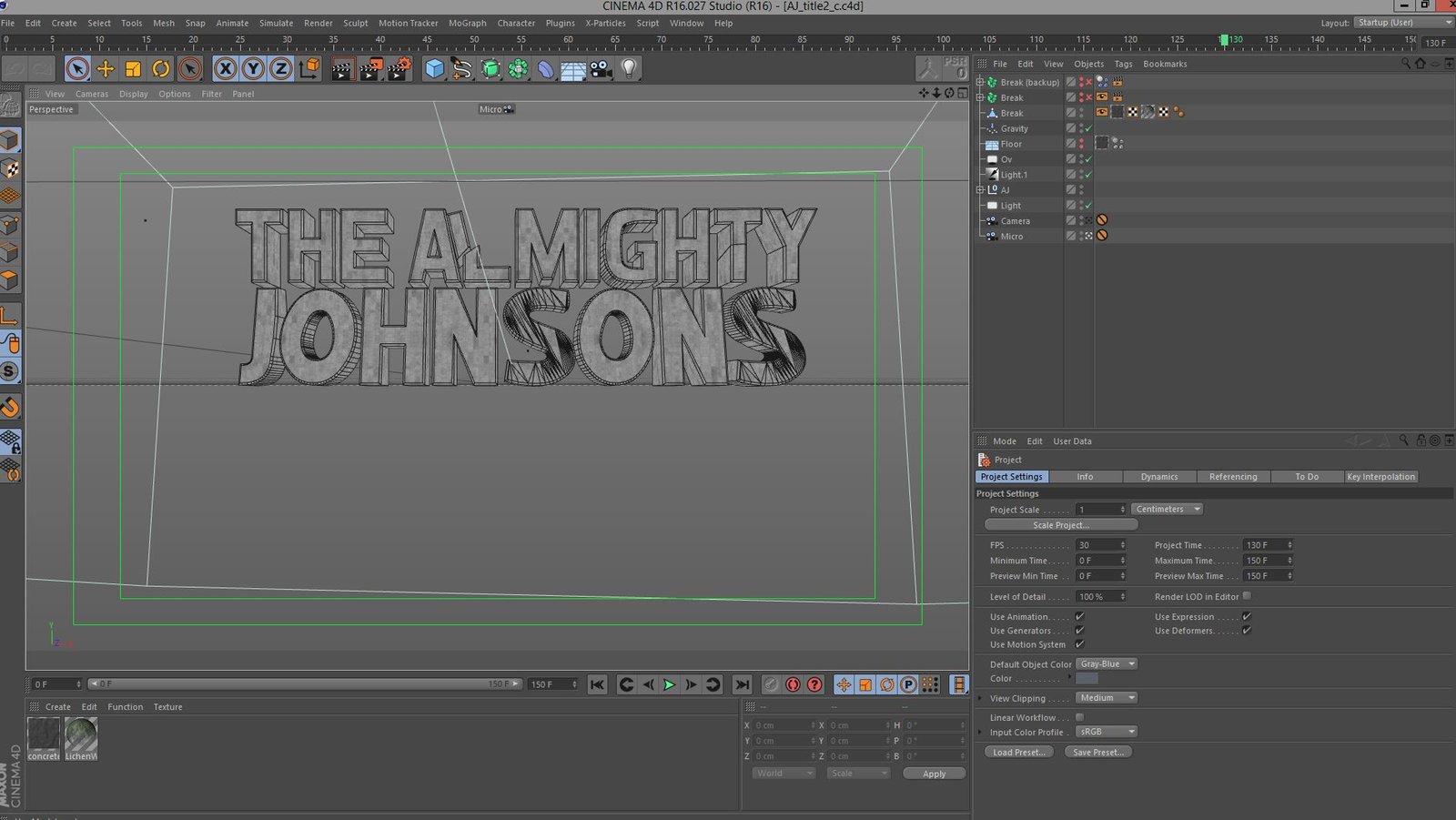The width and height of the screenshot is (1456, 820).
Task: Click the project Color swatch
Action: tap(1087, 679)
